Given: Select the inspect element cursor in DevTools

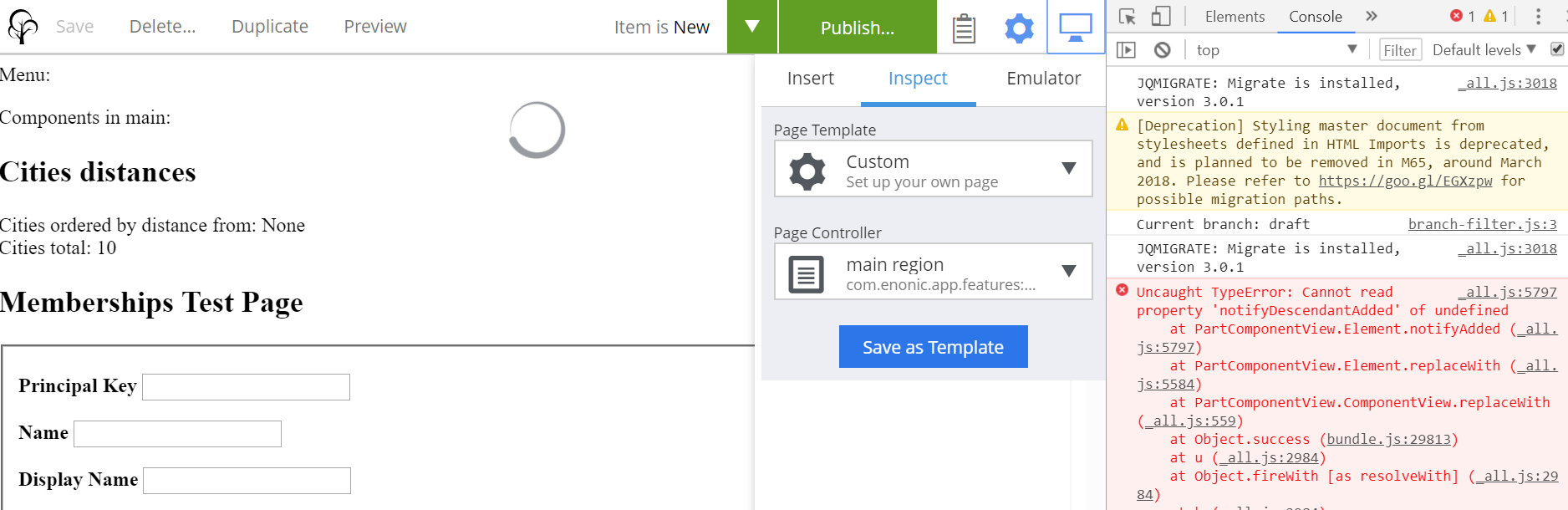Looking at the screenshot, I should click(1127, 16).
